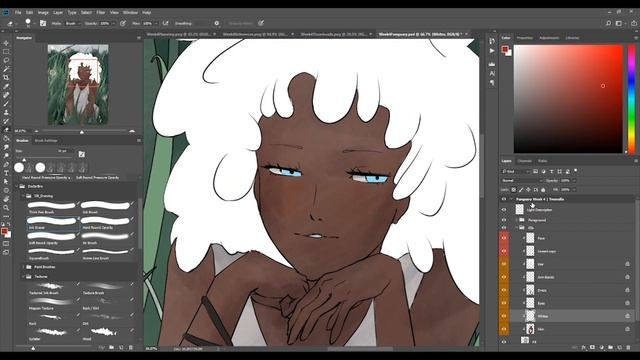Open the Filter menu
The height and width of the screenshot is (360, 640).
[x=100, y=13]
